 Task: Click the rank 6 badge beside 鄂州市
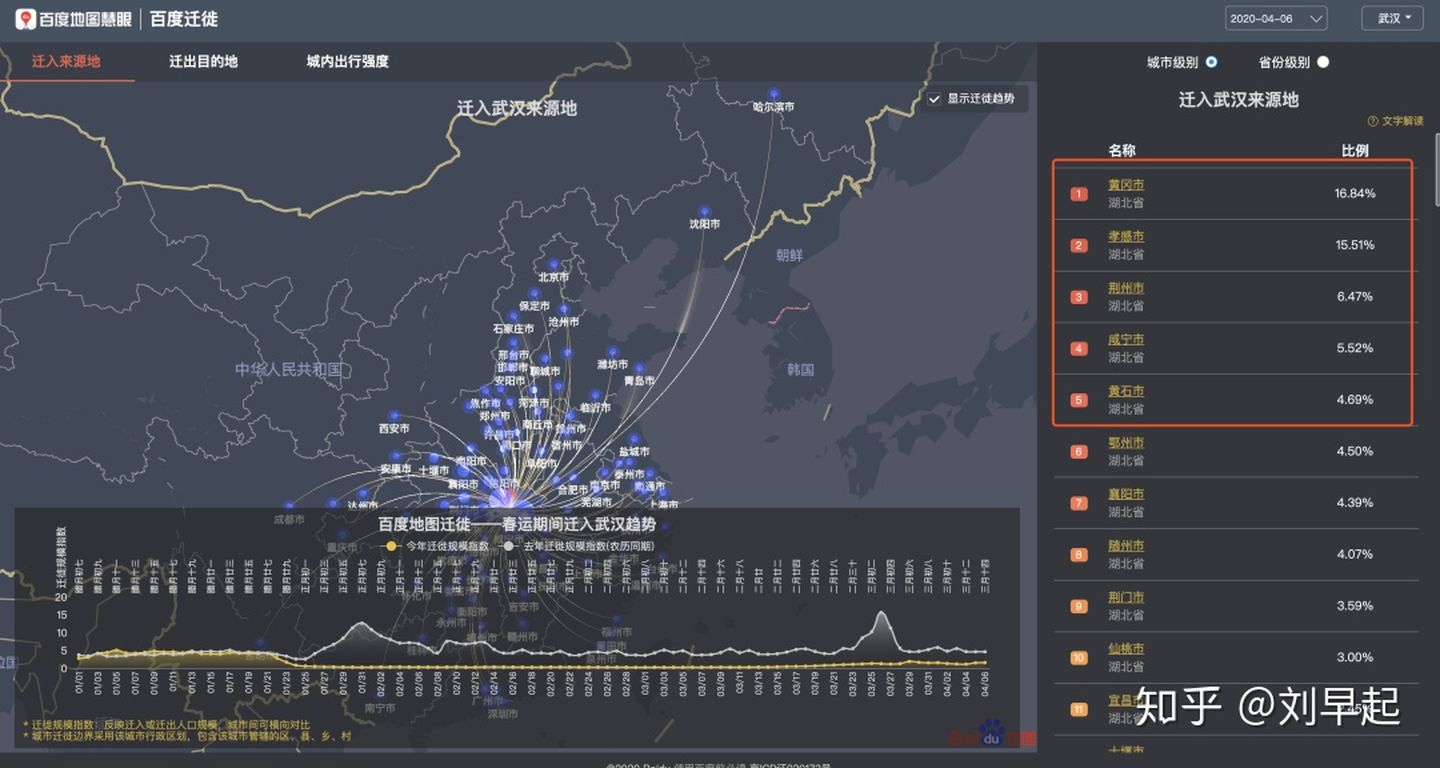click(1079, 452)
